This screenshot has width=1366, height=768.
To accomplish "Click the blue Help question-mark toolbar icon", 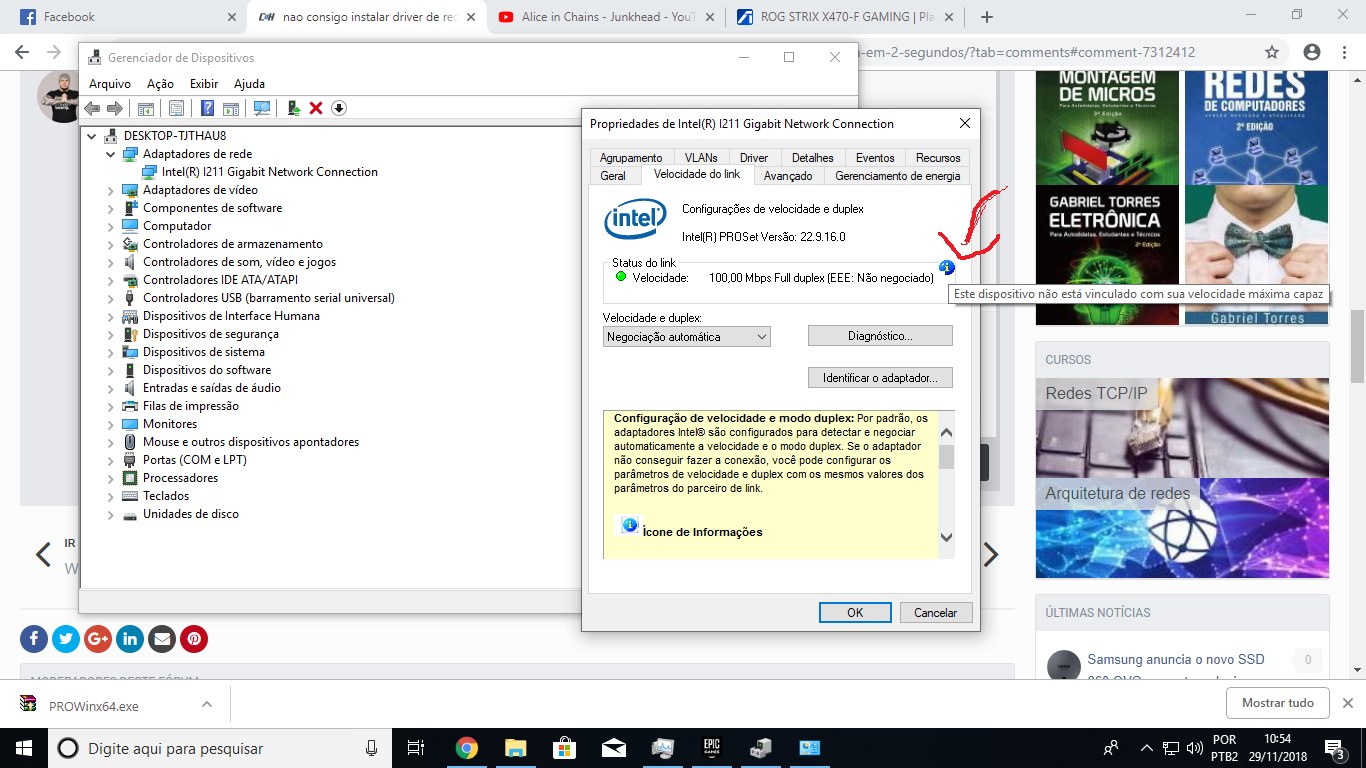I will tap(208, 108).
